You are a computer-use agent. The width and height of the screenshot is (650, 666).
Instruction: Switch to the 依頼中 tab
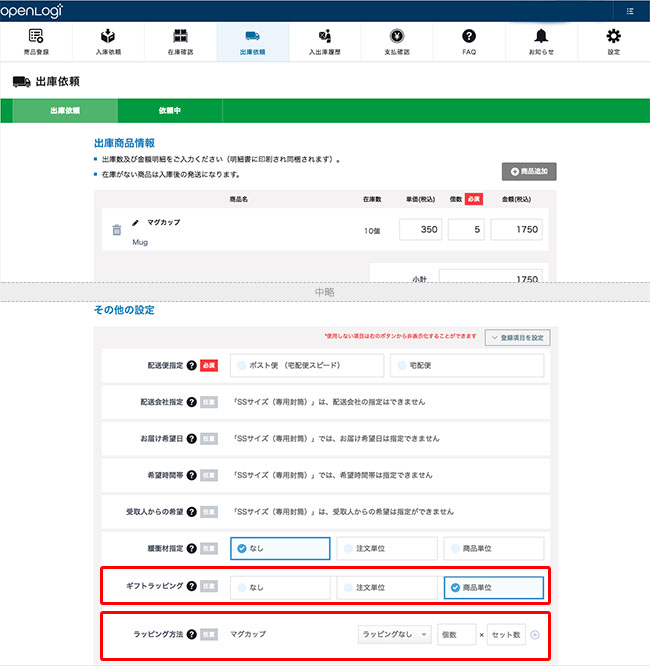tap(170, 110)
